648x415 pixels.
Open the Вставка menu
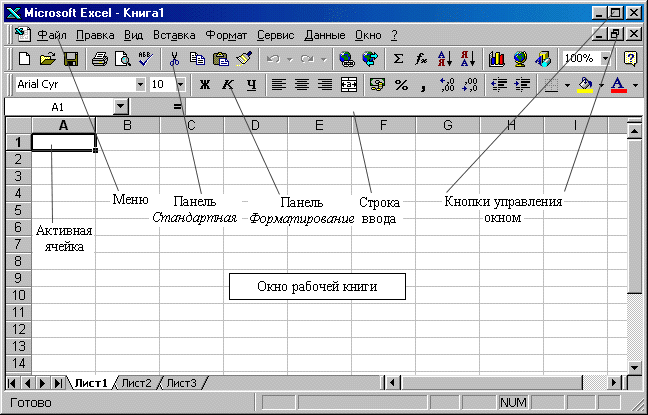pyautogui.click(x=174, y=35)
